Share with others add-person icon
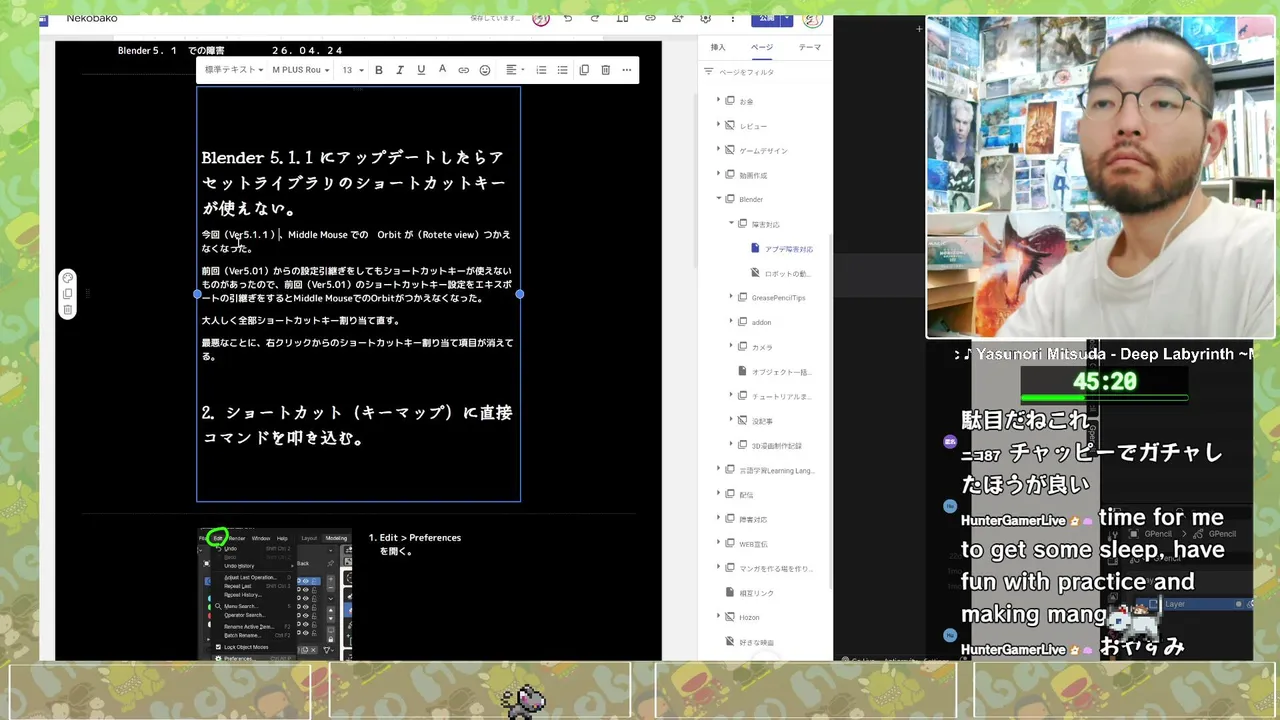This screenshot has height=720, width=1280. [x=678, y=18]
